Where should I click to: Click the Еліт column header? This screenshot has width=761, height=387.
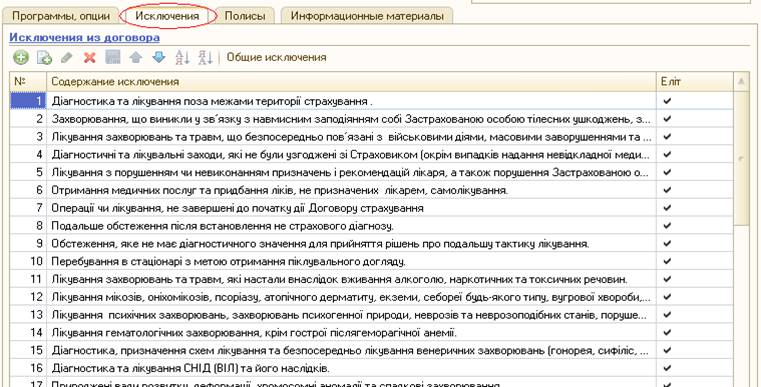(x=695, y=81)
